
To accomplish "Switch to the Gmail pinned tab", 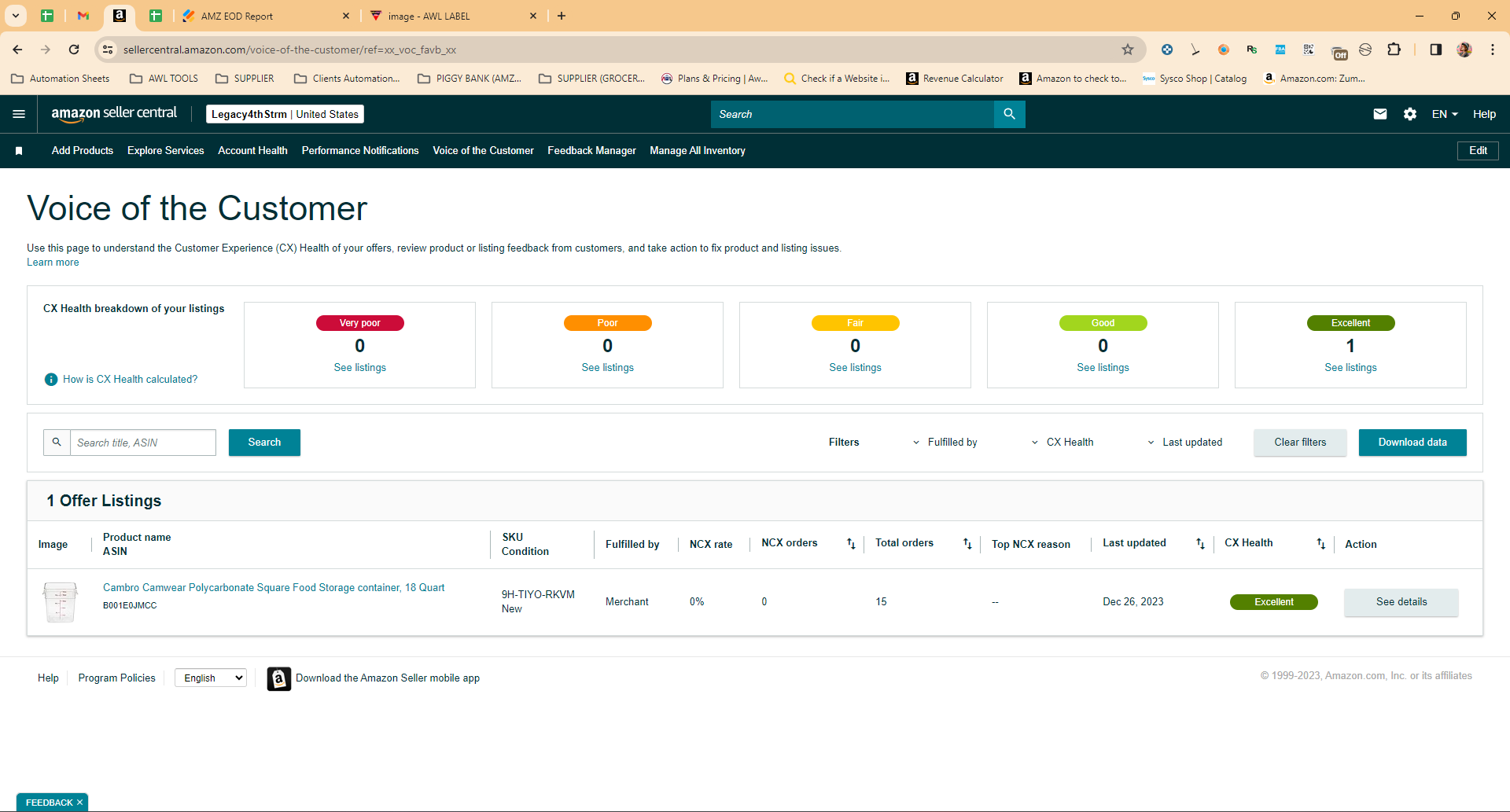I will [x=83, y=16].
